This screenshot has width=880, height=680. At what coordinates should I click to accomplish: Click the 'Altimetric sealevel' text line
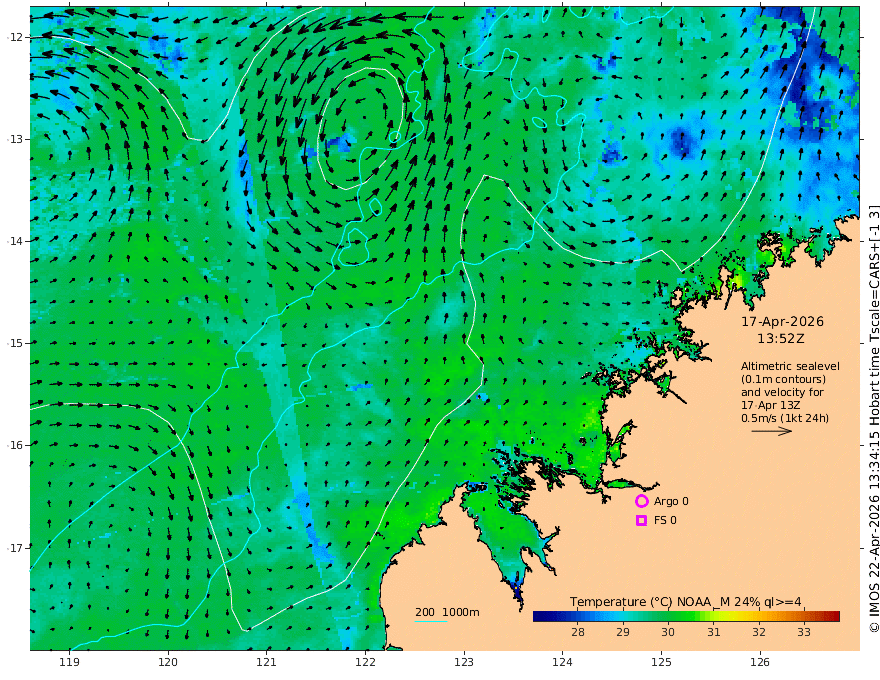click(x=790, y=366)
